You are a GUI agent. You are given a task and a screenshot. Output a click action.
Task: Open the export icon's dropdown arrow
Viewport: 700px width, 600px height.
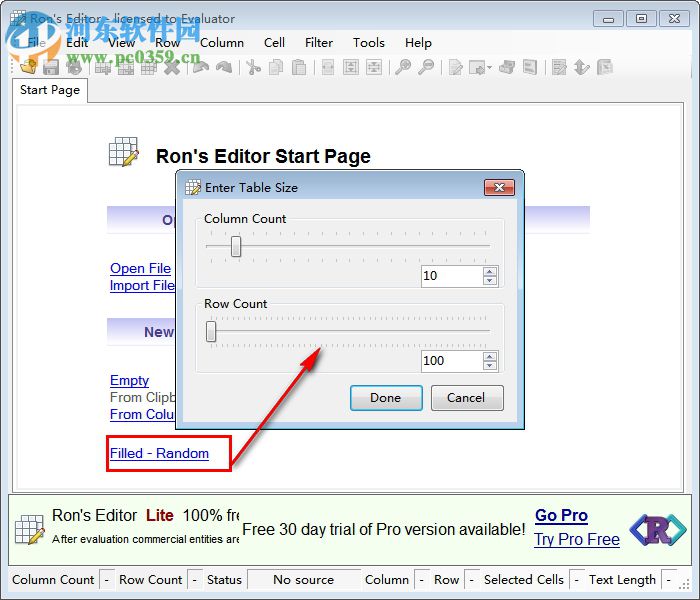pyautogui.click(x=490, y=67)
